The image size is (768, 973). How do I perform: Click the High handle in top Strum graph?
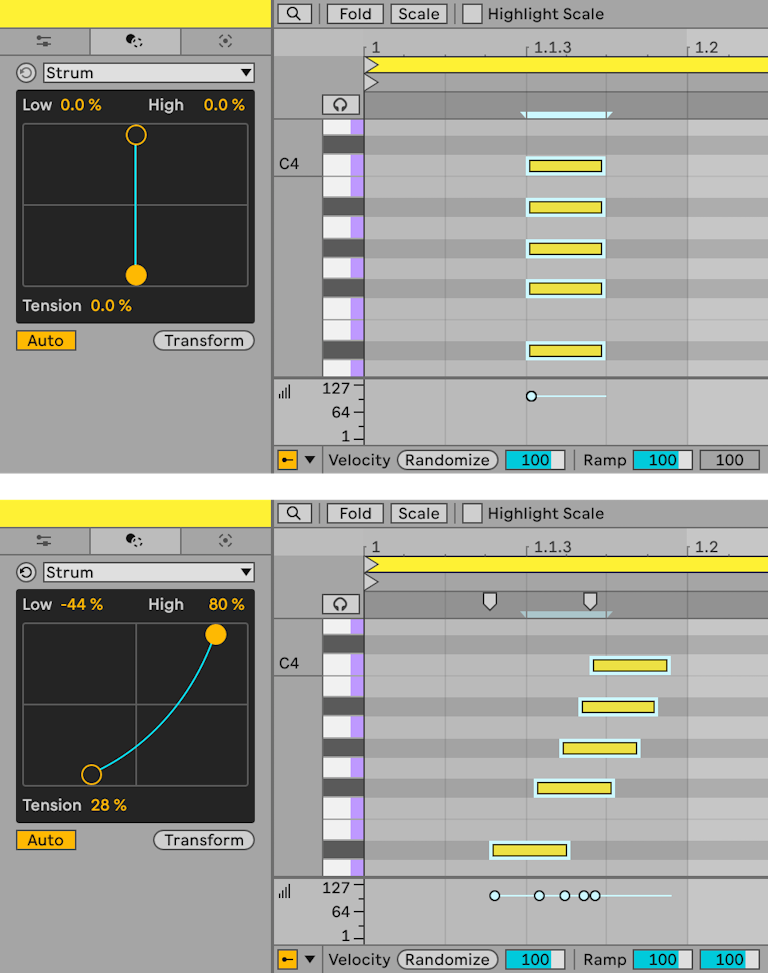pos(136,135)
